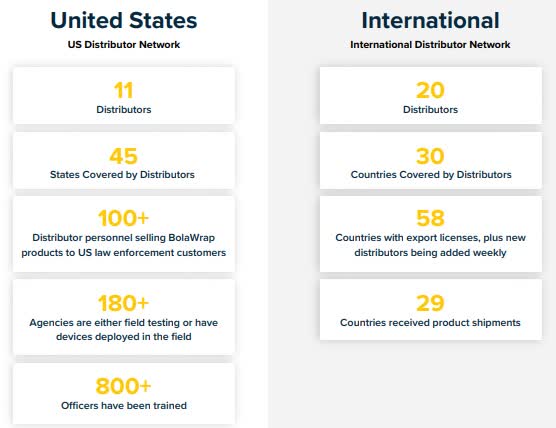Click the United States heading

pyautogui.click(x=124, y=20)
